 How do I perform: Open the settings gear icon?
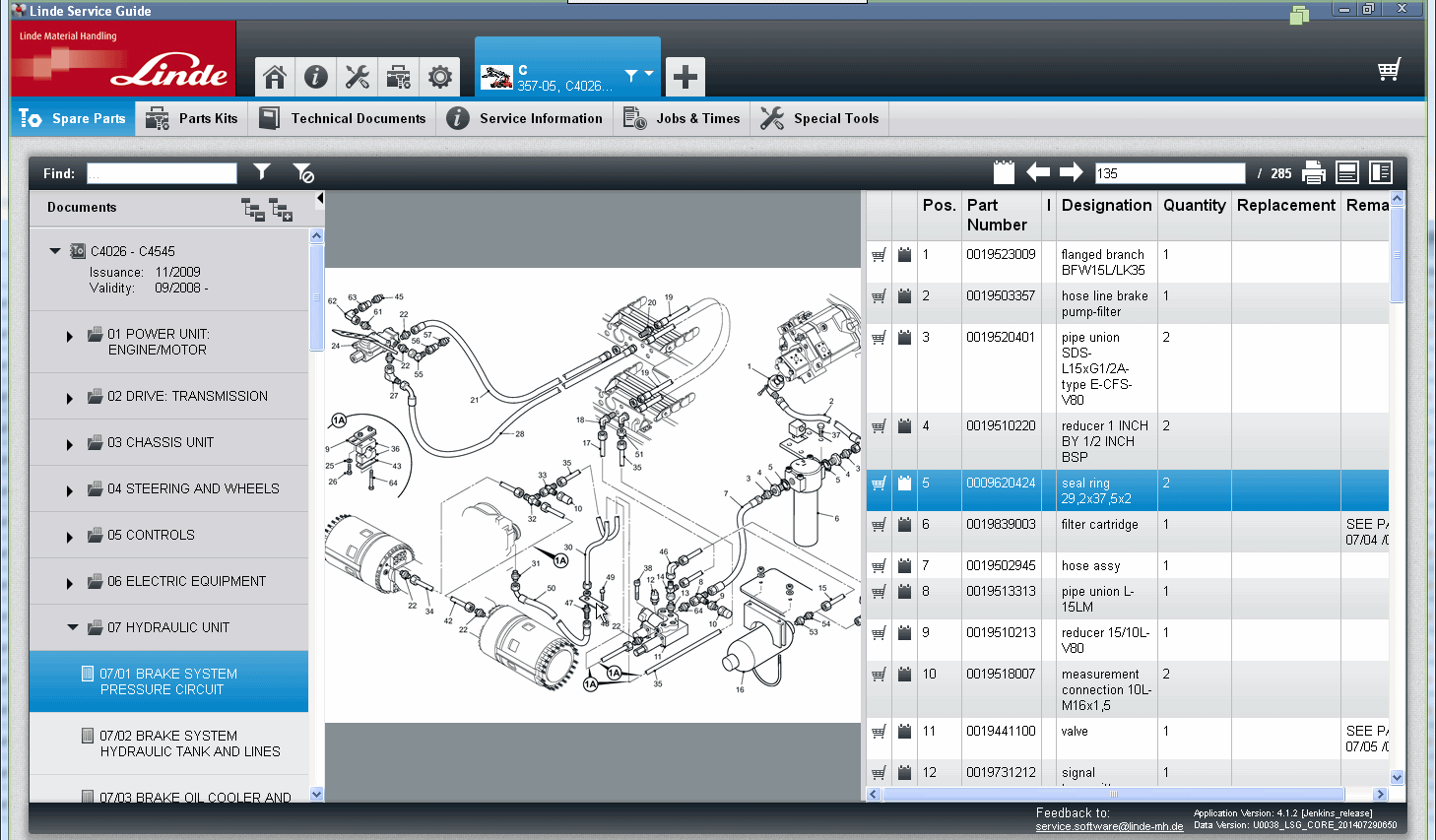[439, 76]
